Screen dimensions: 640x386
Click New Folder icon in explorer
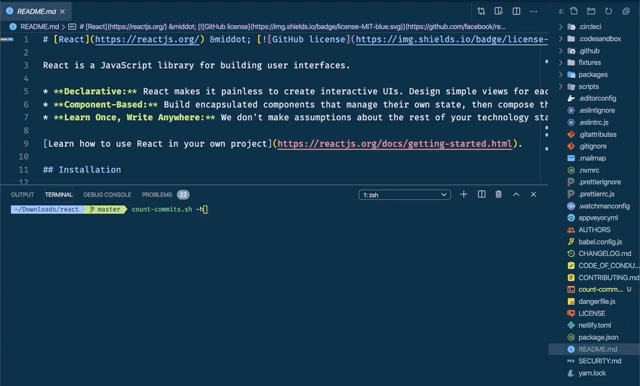coord(591,11)
